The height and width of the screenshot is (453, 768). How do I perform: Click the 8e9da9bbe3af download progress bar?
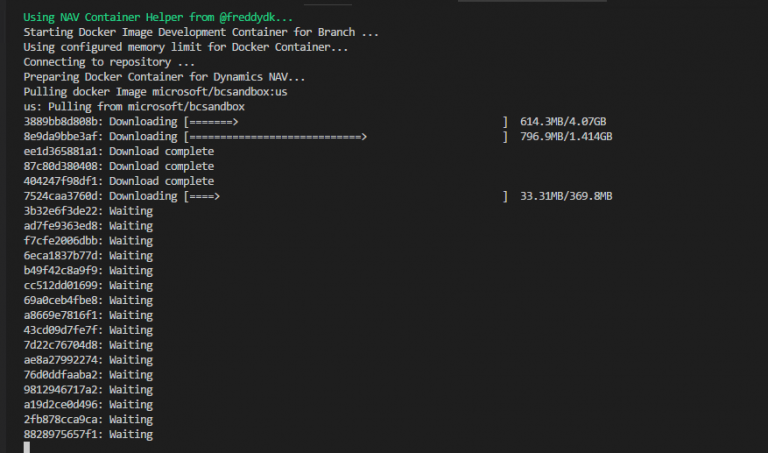[x=346, y=137]
